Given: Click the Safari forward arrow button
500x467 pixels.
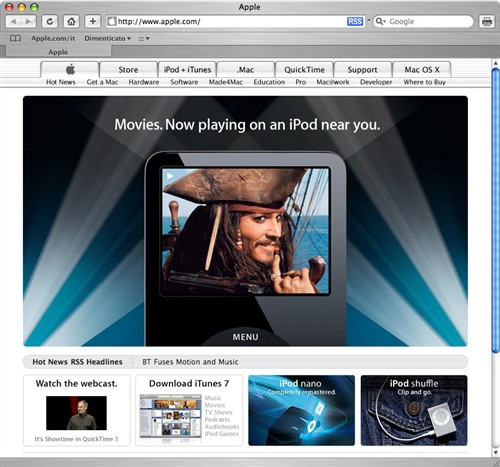Looking at the screenshot, I should [29, 21].
